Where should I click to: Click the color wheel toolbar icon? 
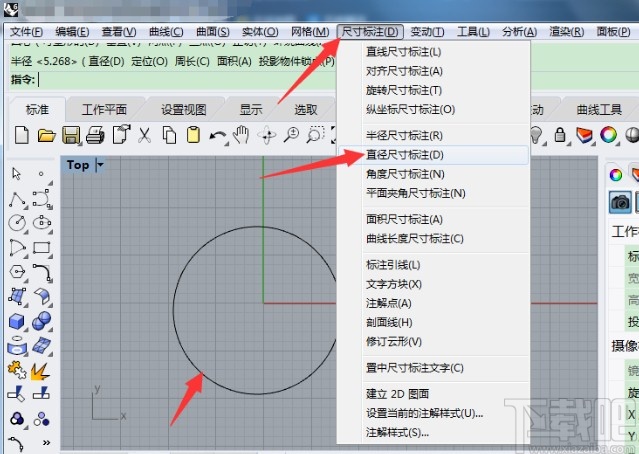click(608, 135)
